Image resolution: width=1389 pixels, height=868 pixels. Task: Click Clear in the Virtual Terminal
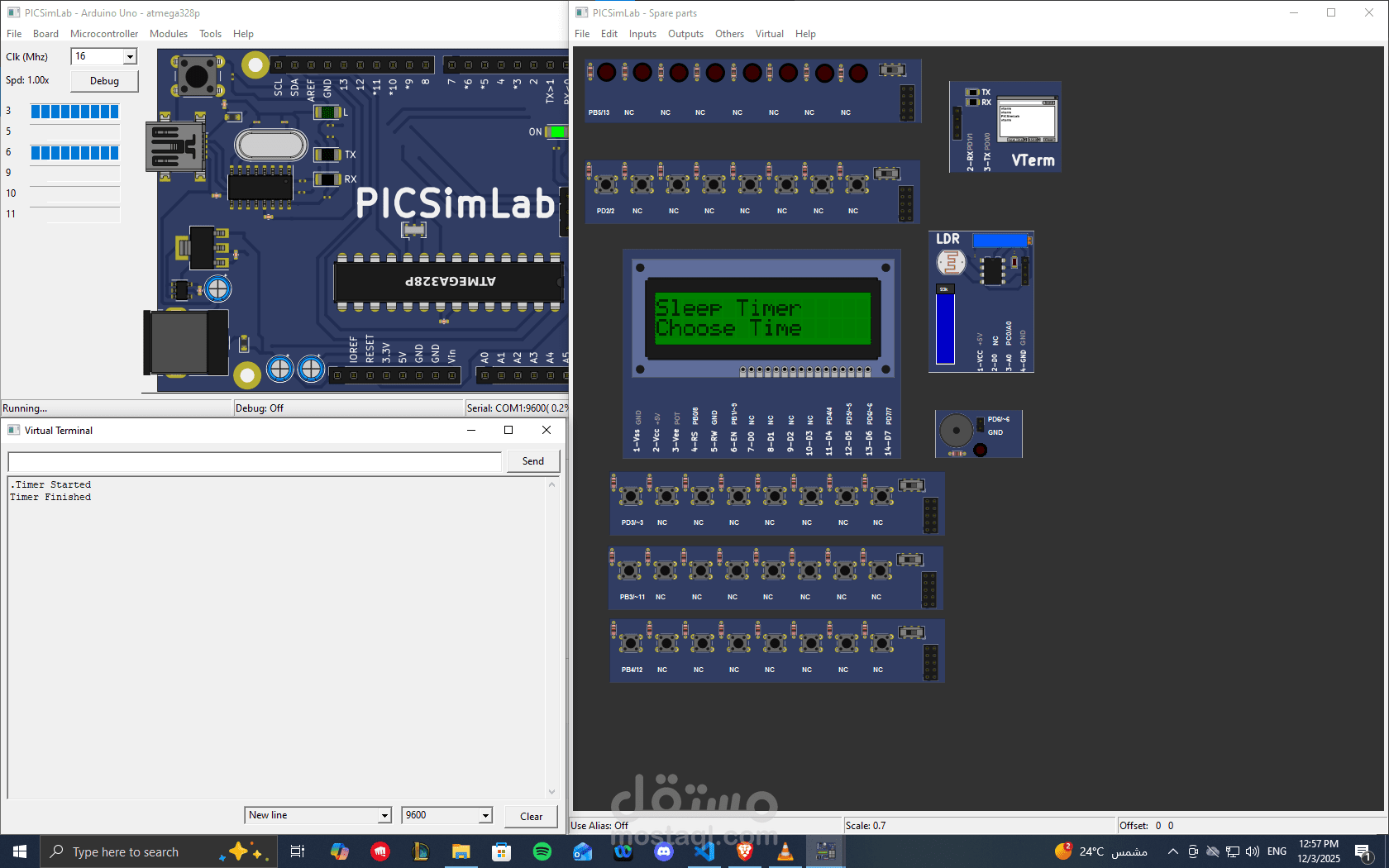pos(532,816)
